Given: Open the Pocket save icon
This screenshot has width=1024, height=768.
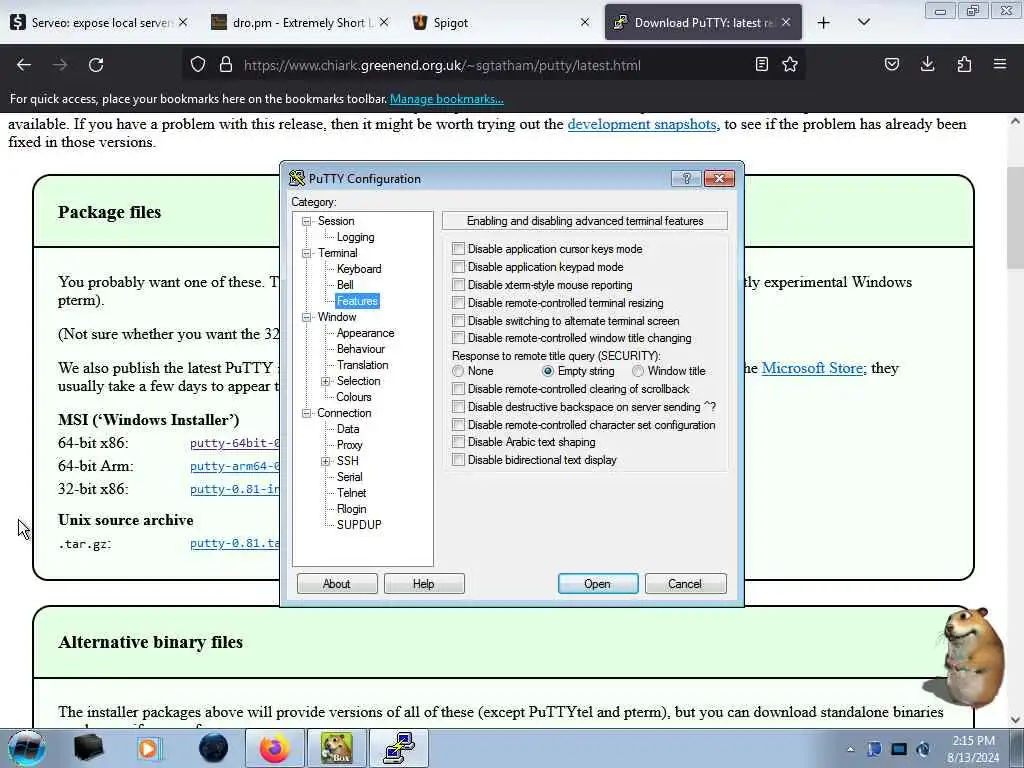Looking at the screenshot, I should 892,64.
